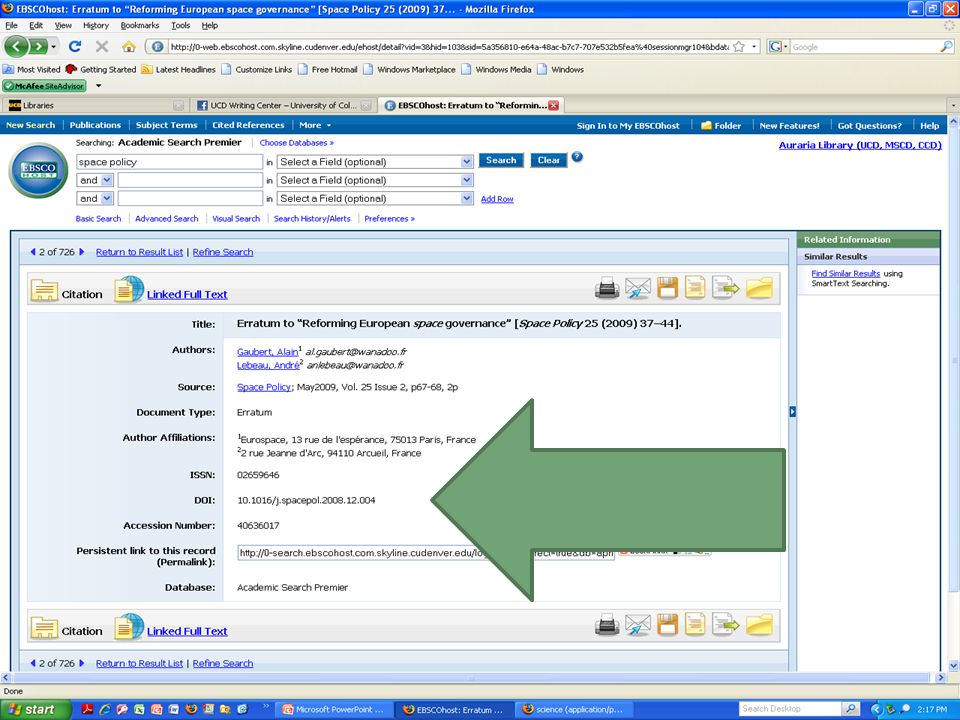Expand the More menu in EBSCO toolbar
Image resolution: width=960 pixels, height=720 pixels.
coord(315,125)
